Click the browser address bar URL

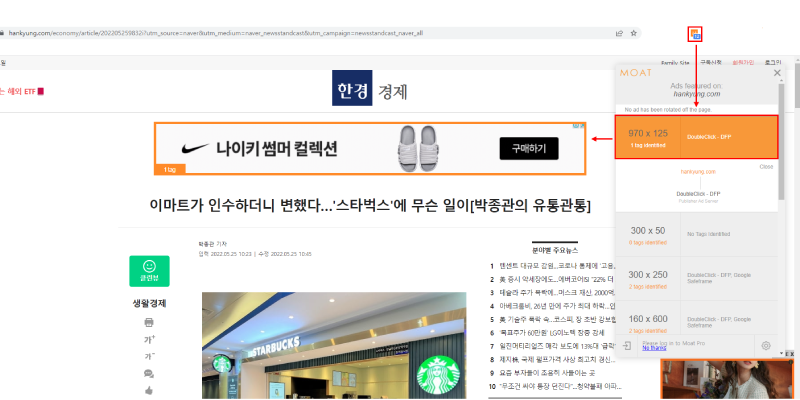(x=215, y=33)
